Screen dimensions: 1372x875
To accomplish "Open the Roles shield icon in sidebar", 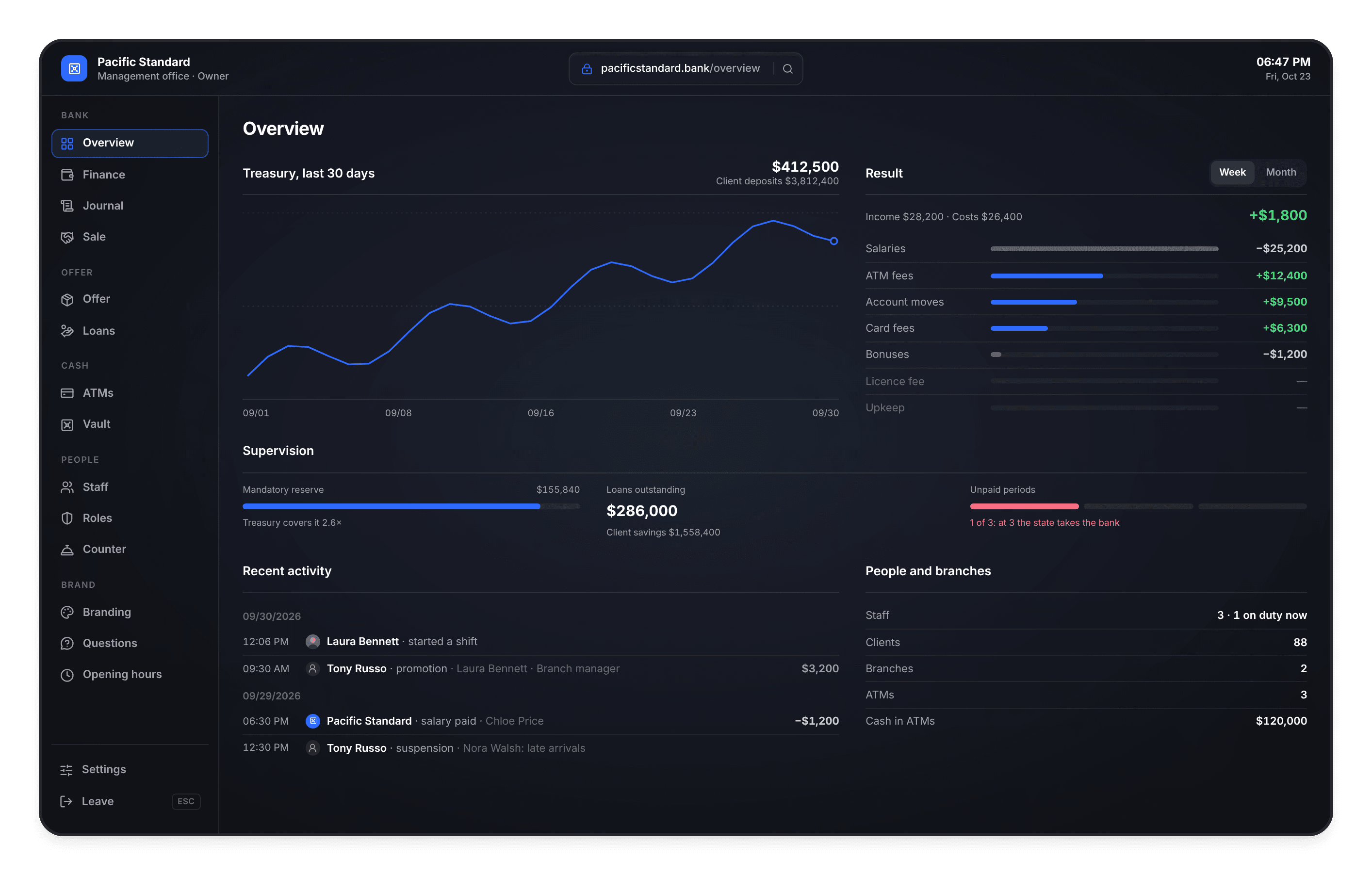I will pyautogui.click(x=67, y=519).
